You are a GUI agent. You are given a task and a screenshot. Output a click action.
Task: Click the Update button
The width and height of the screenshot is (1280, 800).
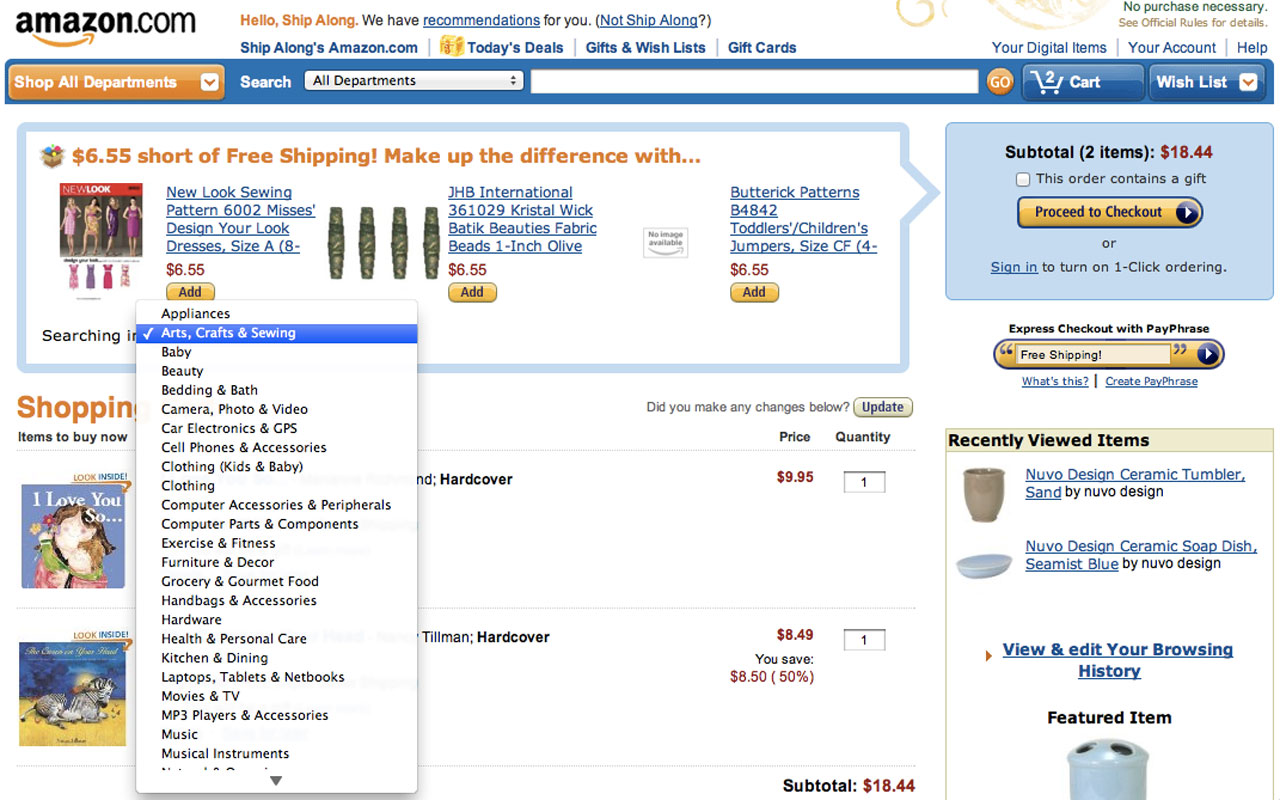(x=883, y=407)
